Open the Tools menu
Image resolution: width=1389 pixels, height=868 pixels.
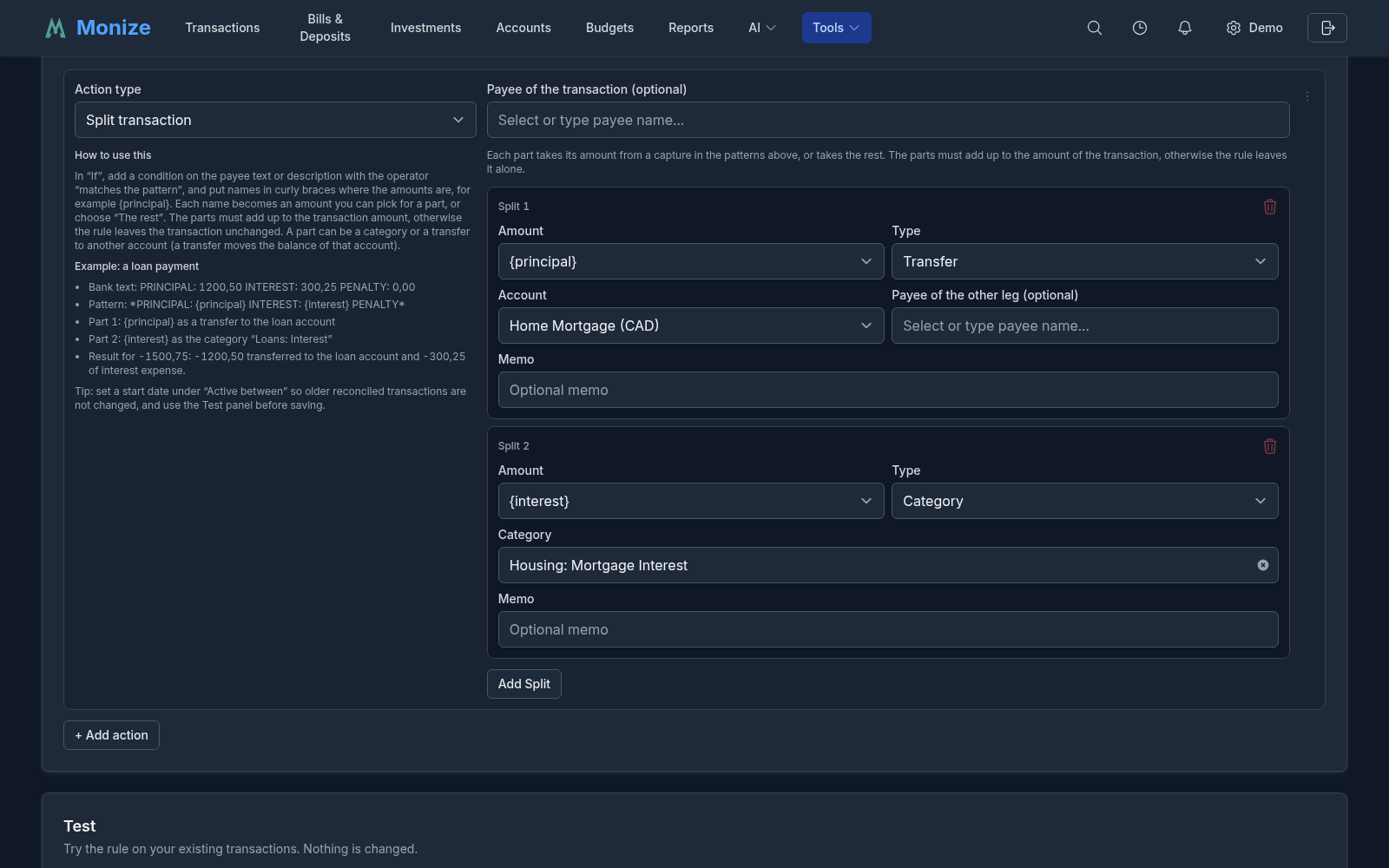point(836,28)
